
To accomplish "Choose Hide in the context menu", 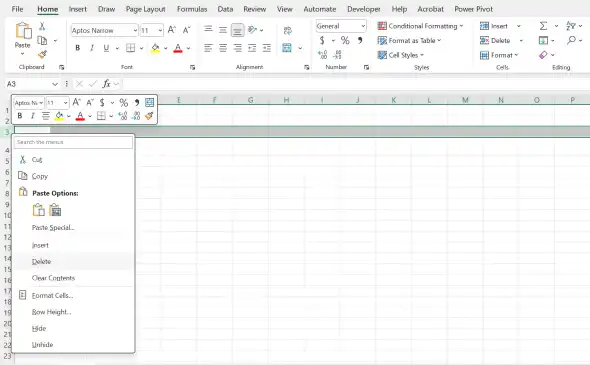I will (x=74, y=328).
